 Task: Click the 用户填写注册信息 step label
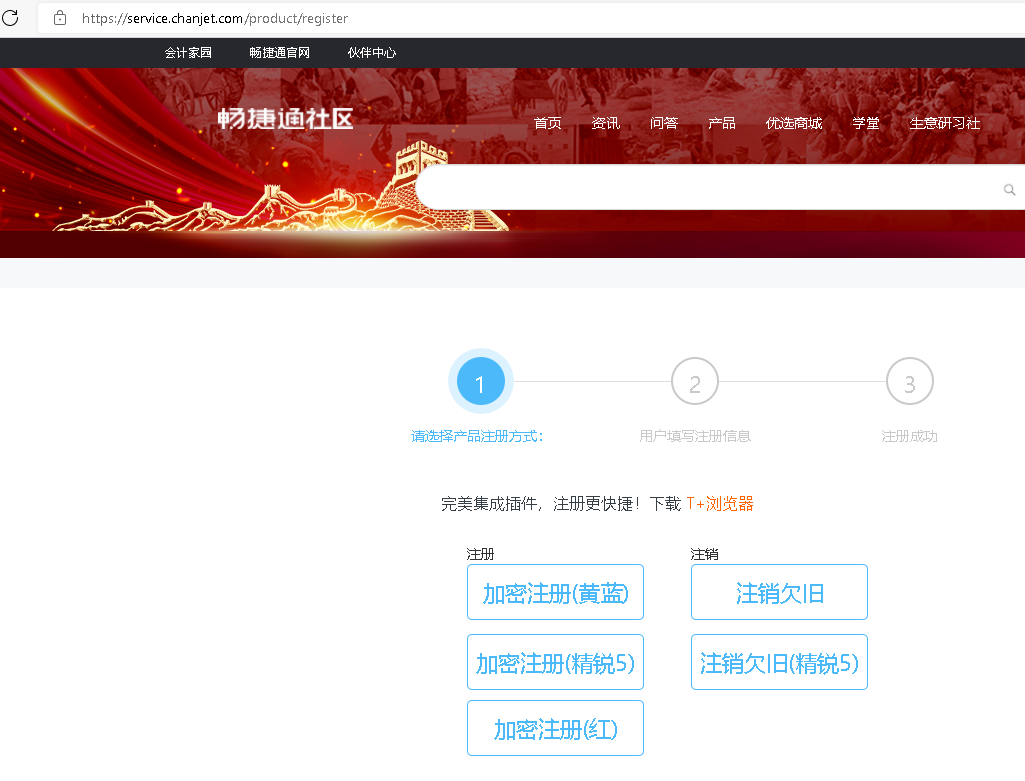coord(695,436)
